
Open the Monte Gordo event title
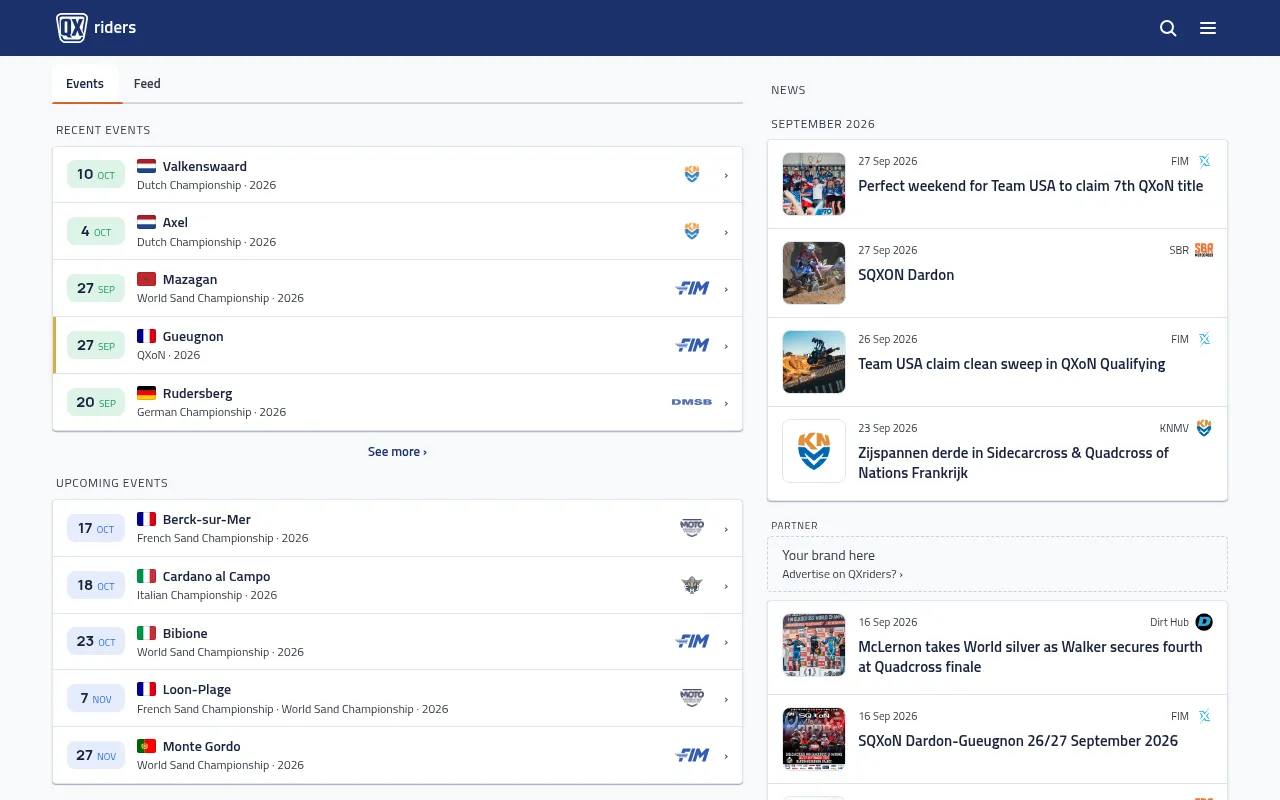(x=202, y=746)
